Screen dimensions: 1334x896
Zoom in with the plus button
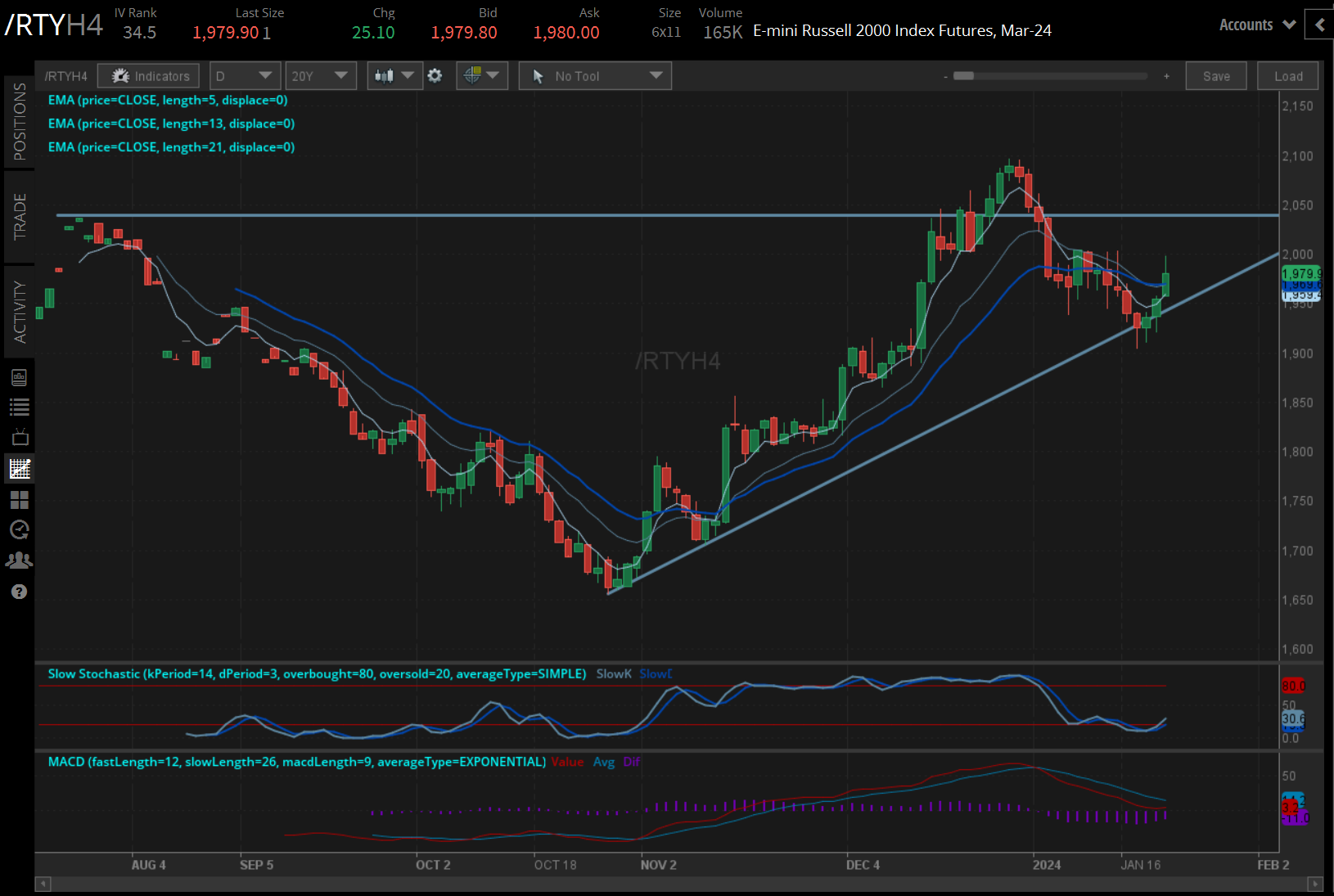(1166, 76)
